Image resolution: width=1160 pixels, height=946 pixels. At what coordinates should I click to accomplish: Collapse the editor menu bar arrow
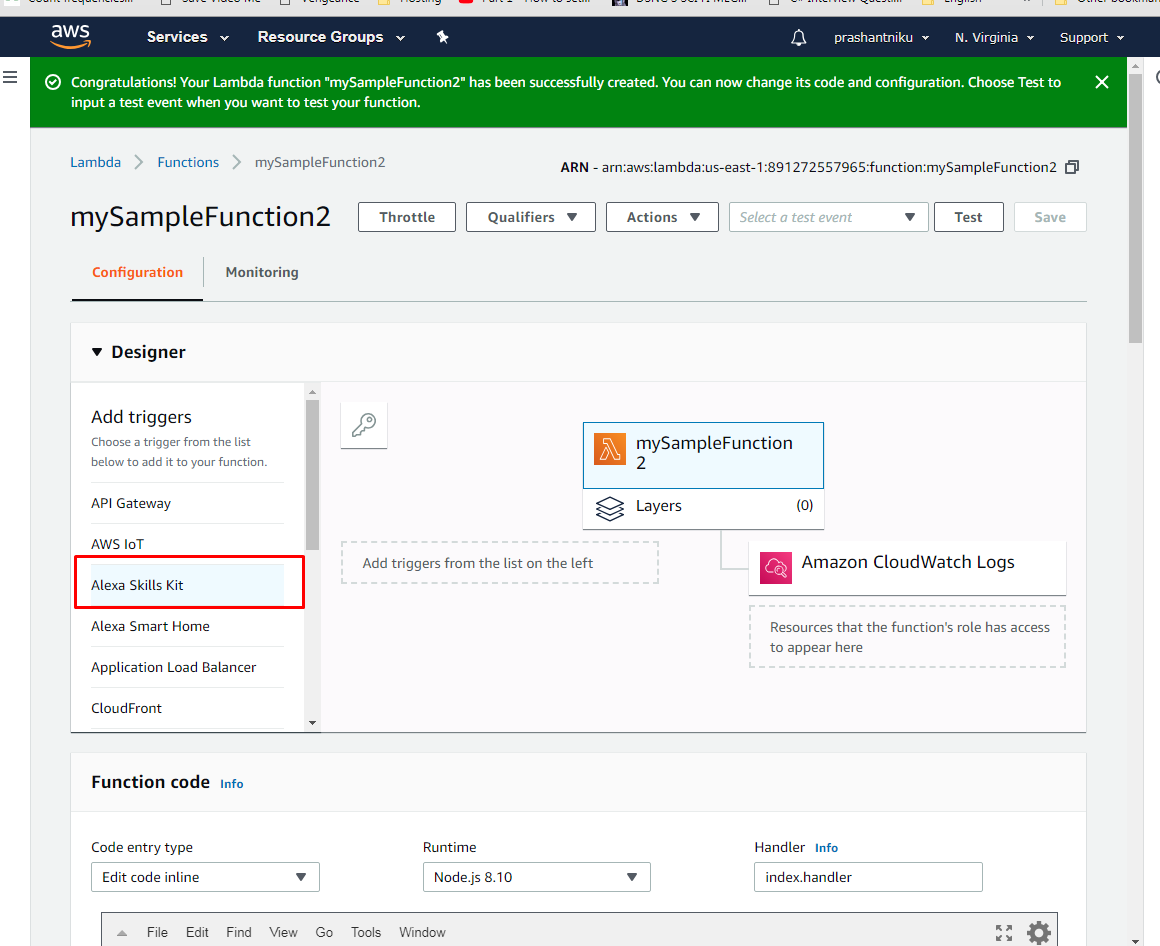(122, 933)
